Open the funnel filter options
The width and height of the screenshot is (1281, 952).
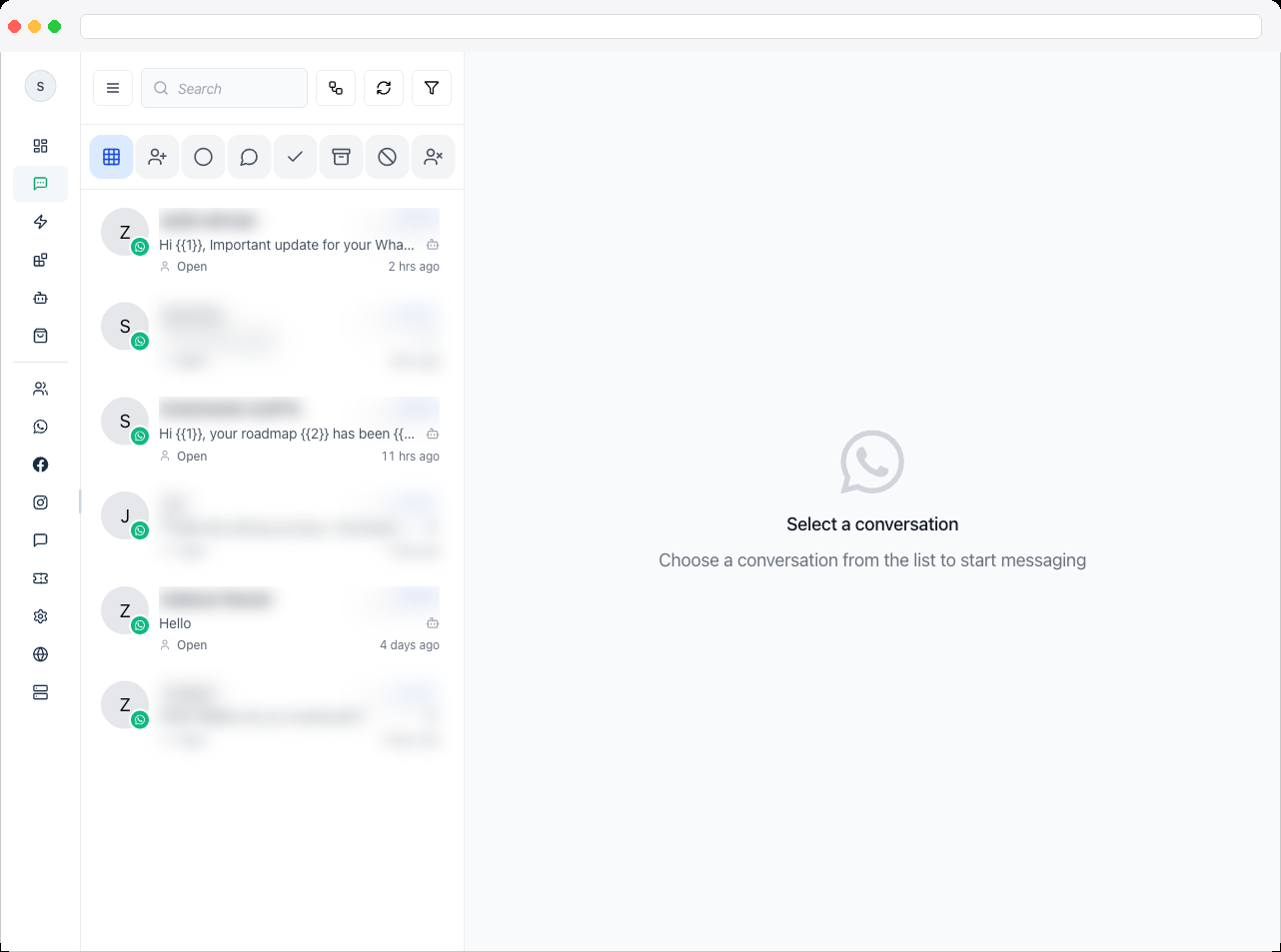[x=432, y=88]
